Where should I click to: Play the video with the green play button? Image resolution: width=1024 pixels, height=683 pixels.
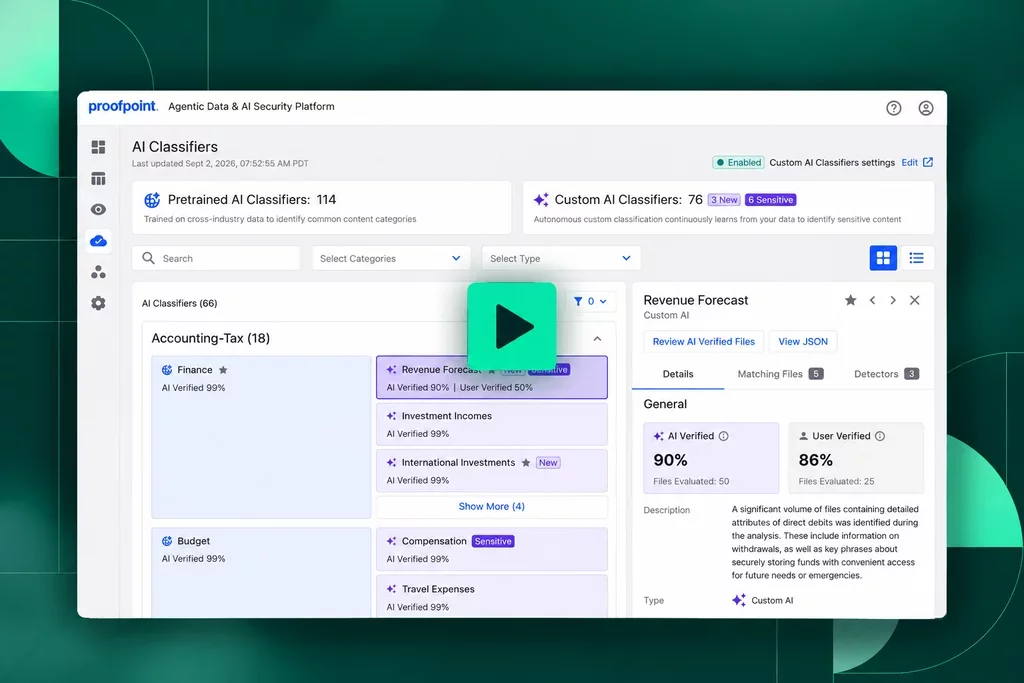(x=512, y=326)
